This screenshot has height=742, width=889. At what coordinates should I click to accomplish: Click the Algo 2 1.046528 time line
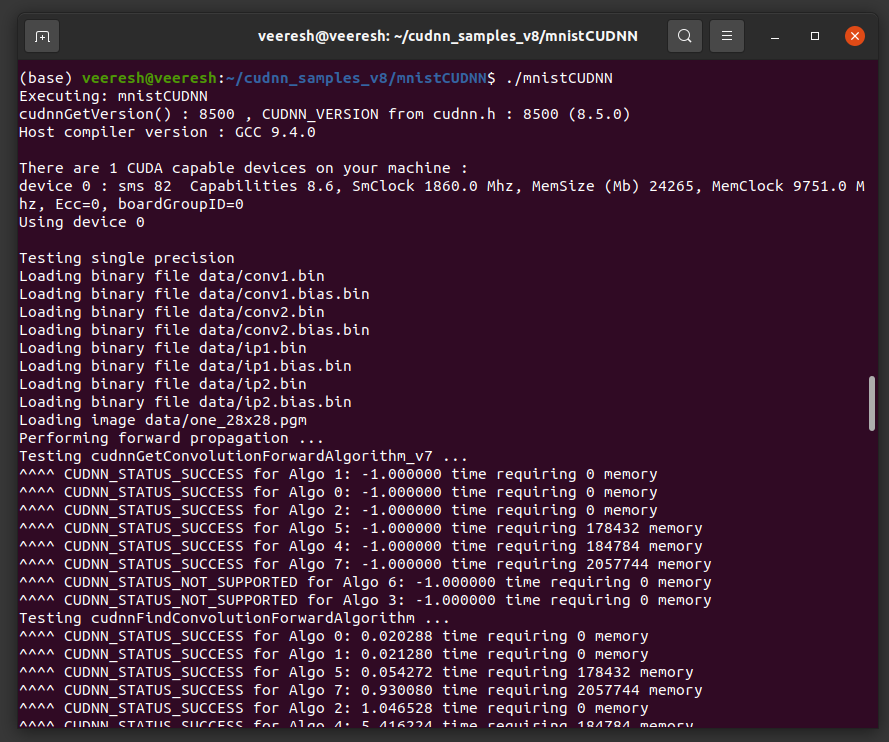click(x=333, y=709)
